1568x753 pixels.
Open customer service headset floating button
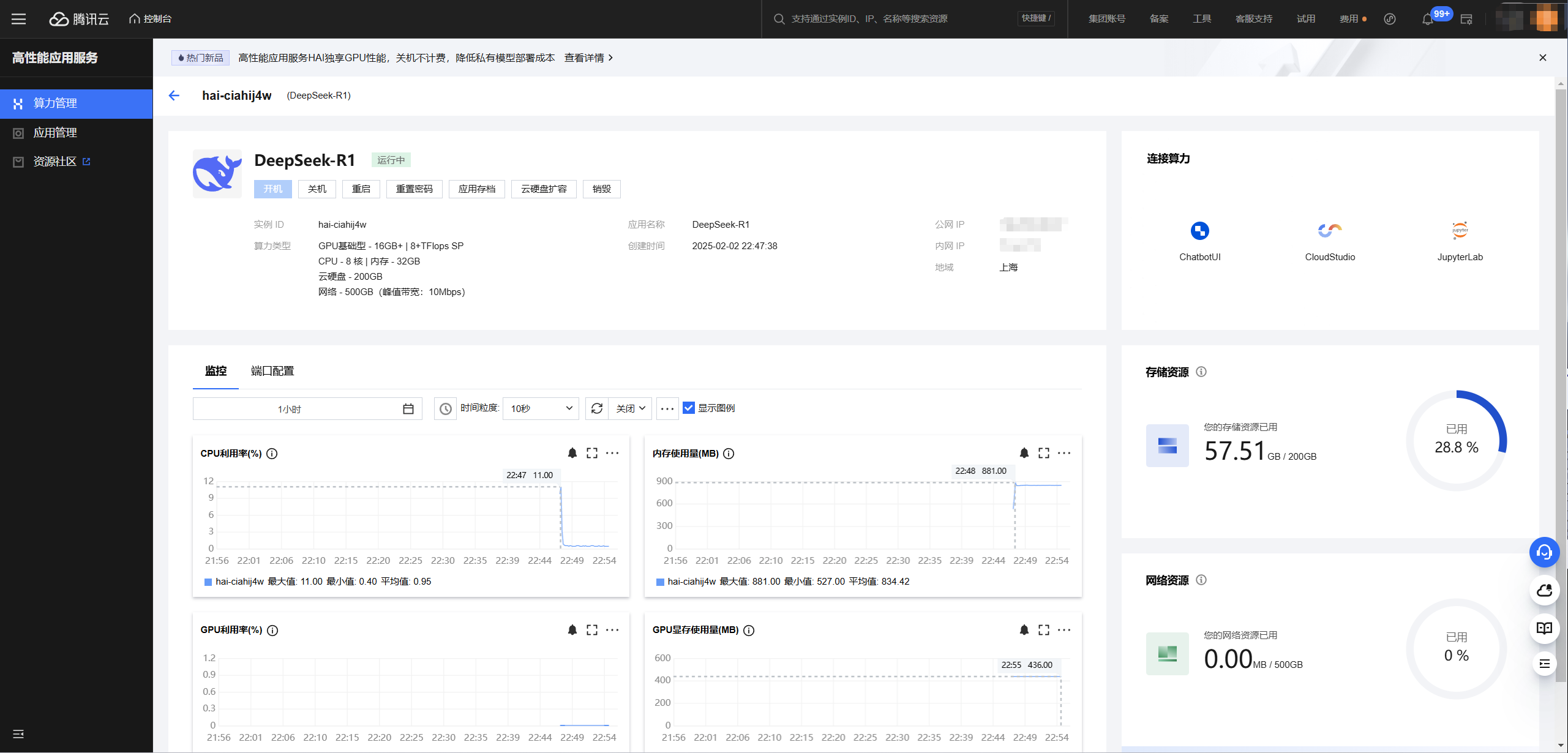coord(1544,553)
